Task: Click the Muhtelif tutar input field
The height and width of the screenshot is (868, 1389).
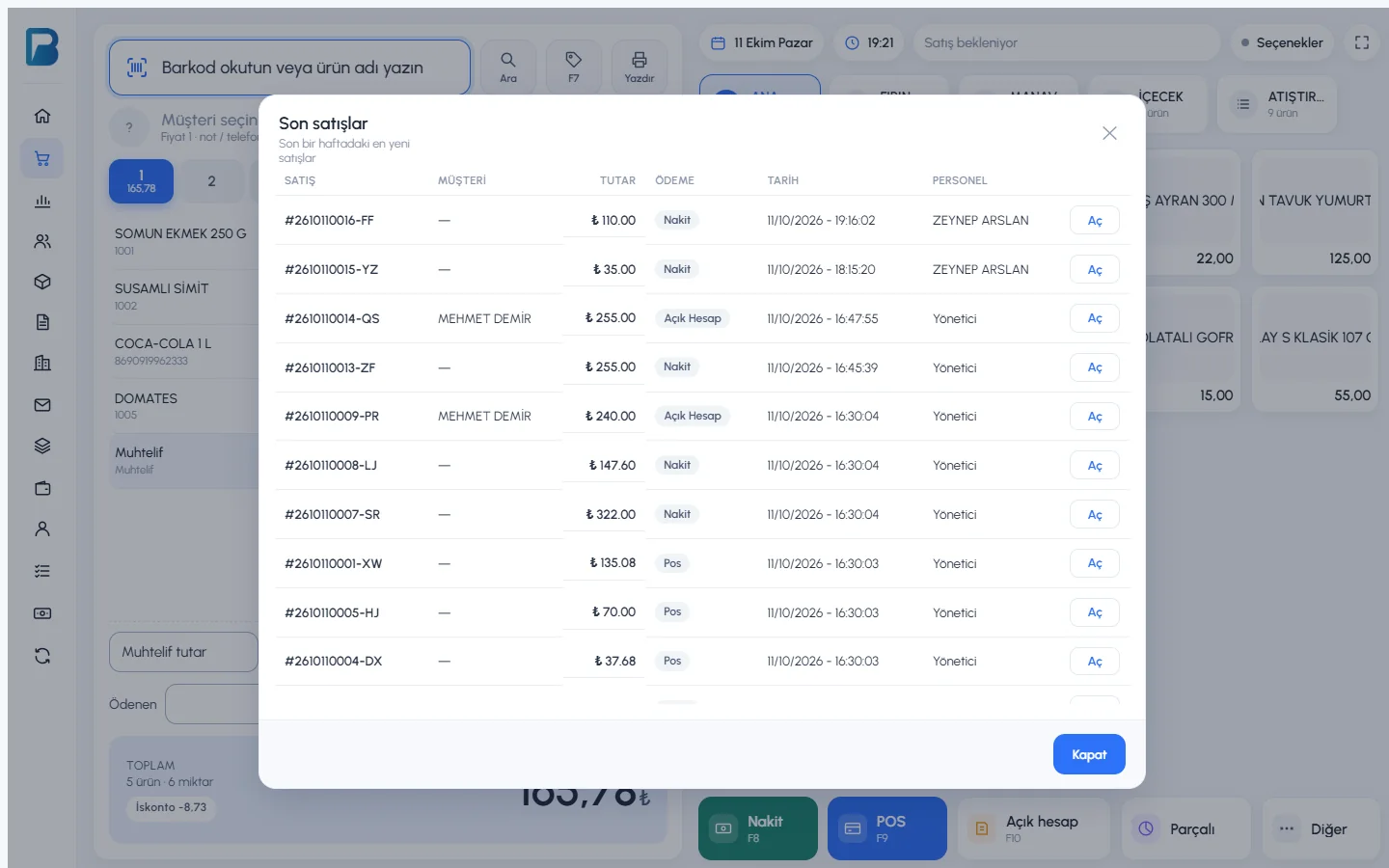Action: (x=183, y=652)
